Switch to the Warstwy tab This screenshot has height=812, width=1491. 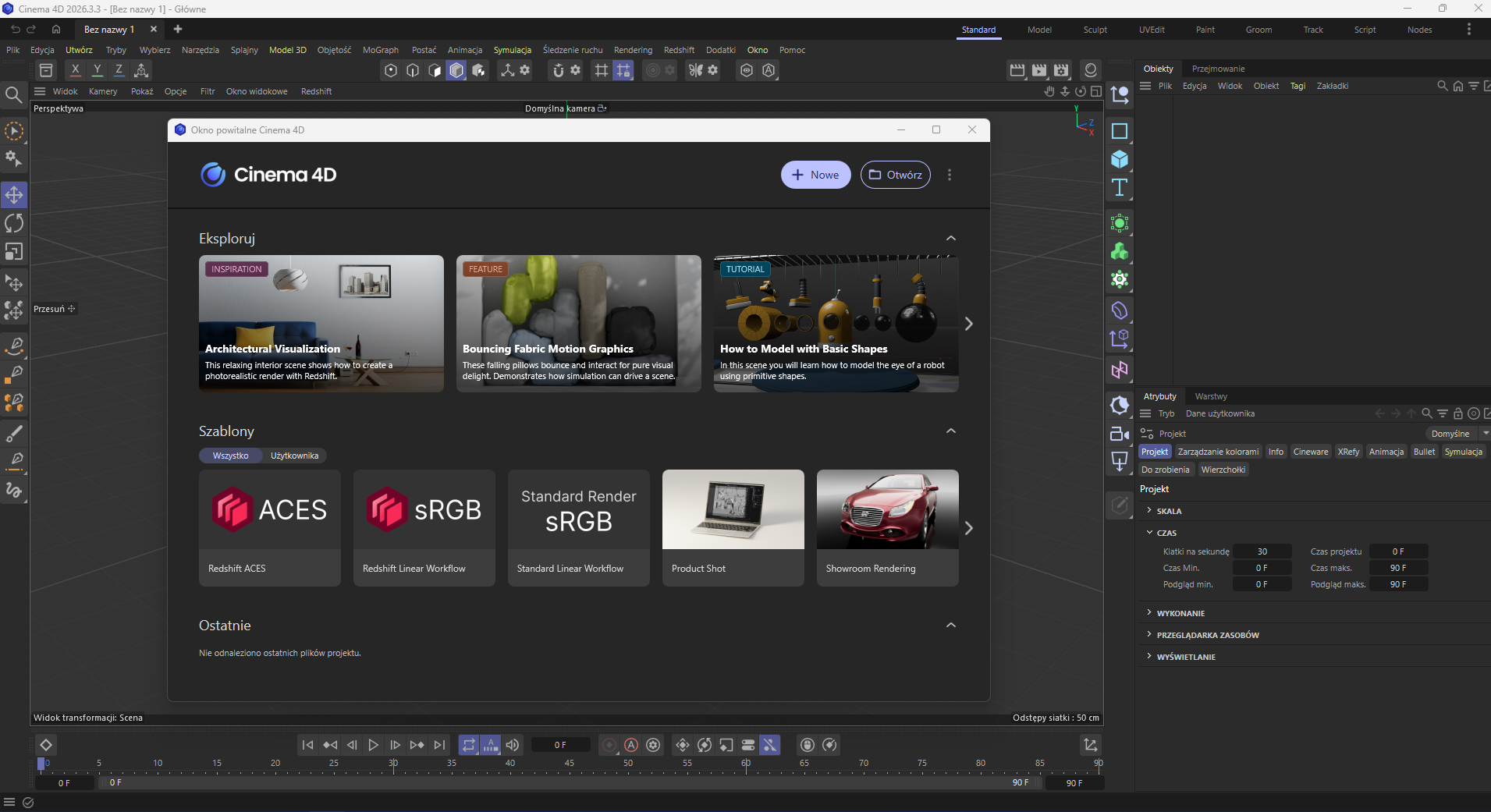point(1211,396)
